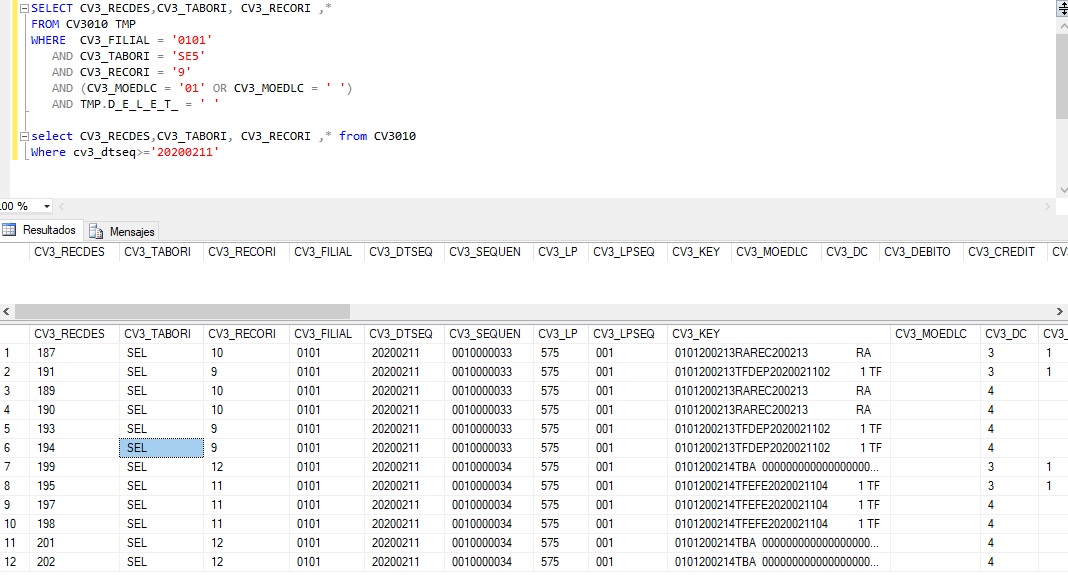Click the editor horizontal scroll right arrow

[x=1048, y=206]
